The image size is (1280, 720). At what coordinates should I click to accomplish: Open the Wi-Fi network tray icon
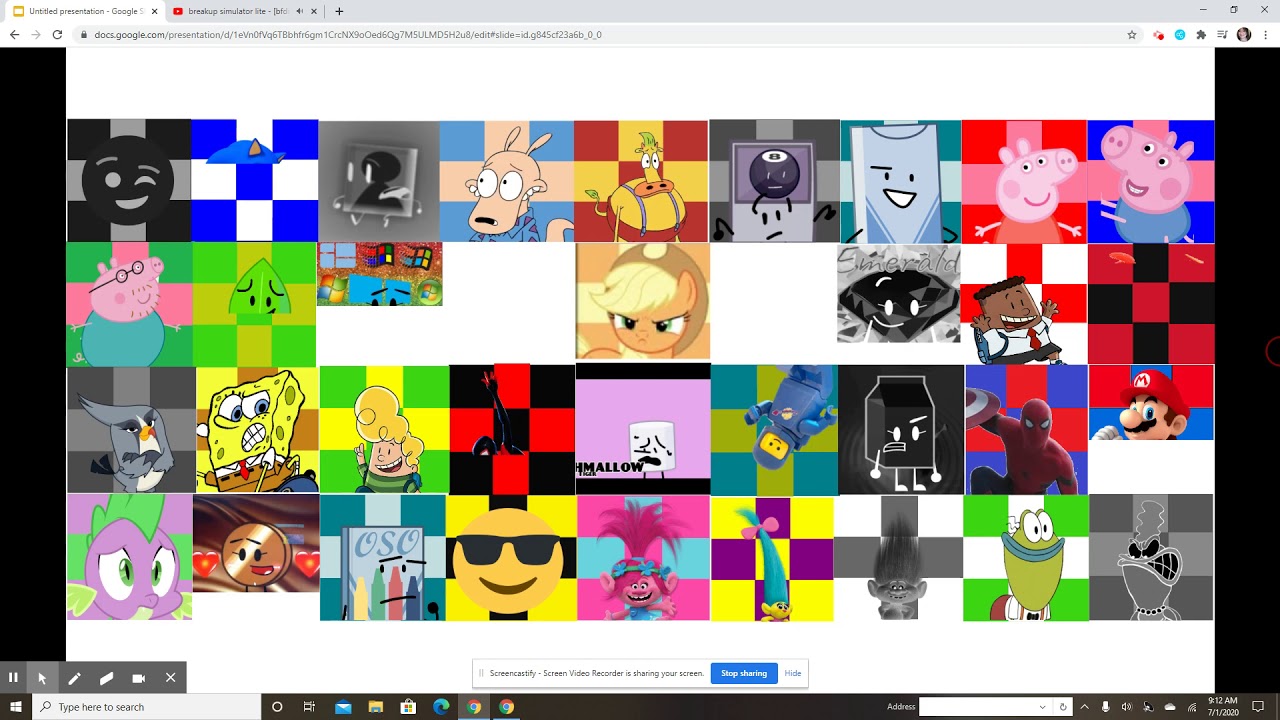pos(1192,707)
